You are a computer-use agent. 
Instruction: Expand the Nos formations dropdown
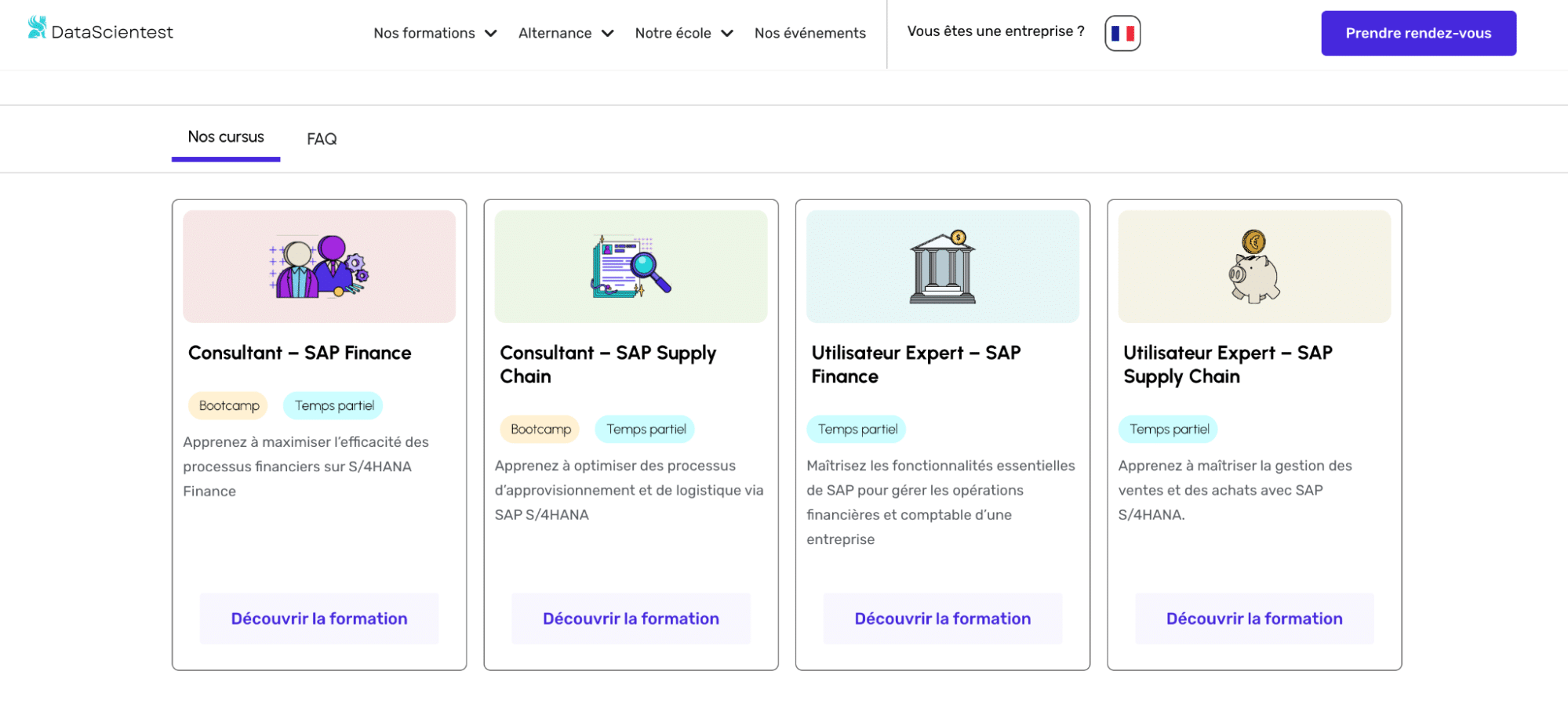[x=435, y=33]
